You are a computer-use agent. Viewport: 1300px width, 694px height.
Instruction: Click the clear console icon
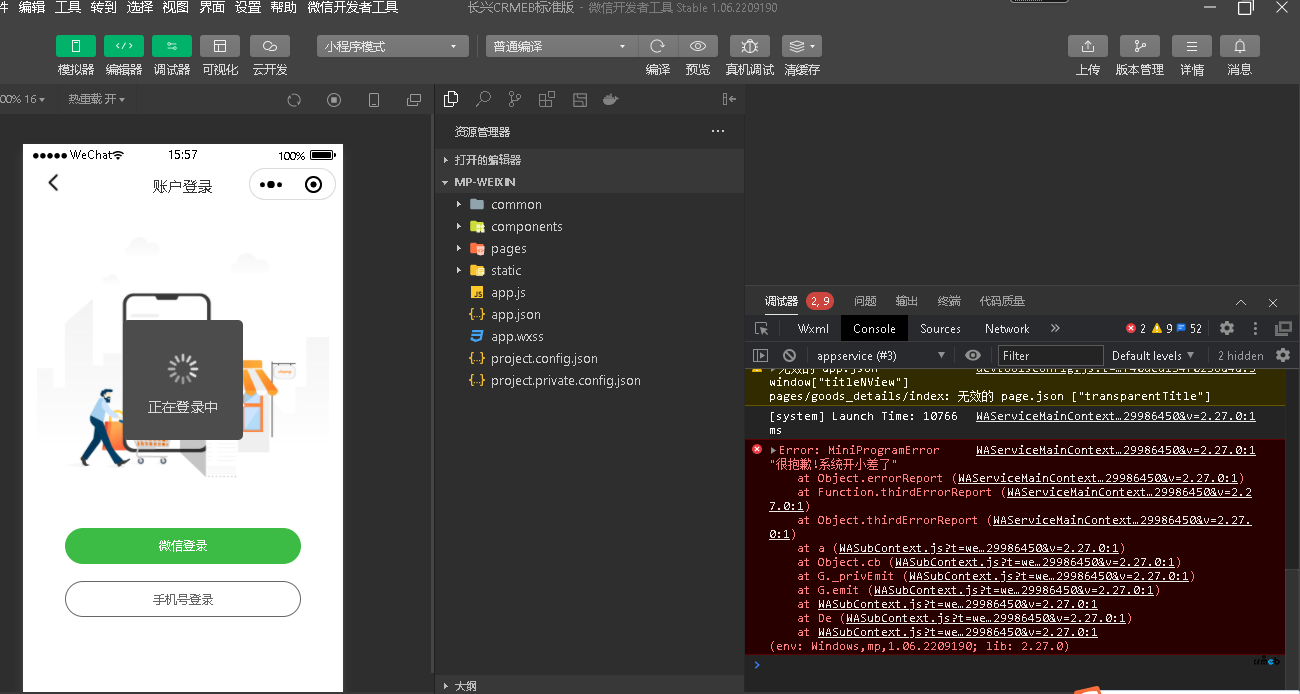pyautogui.click(x=789, y=355)
